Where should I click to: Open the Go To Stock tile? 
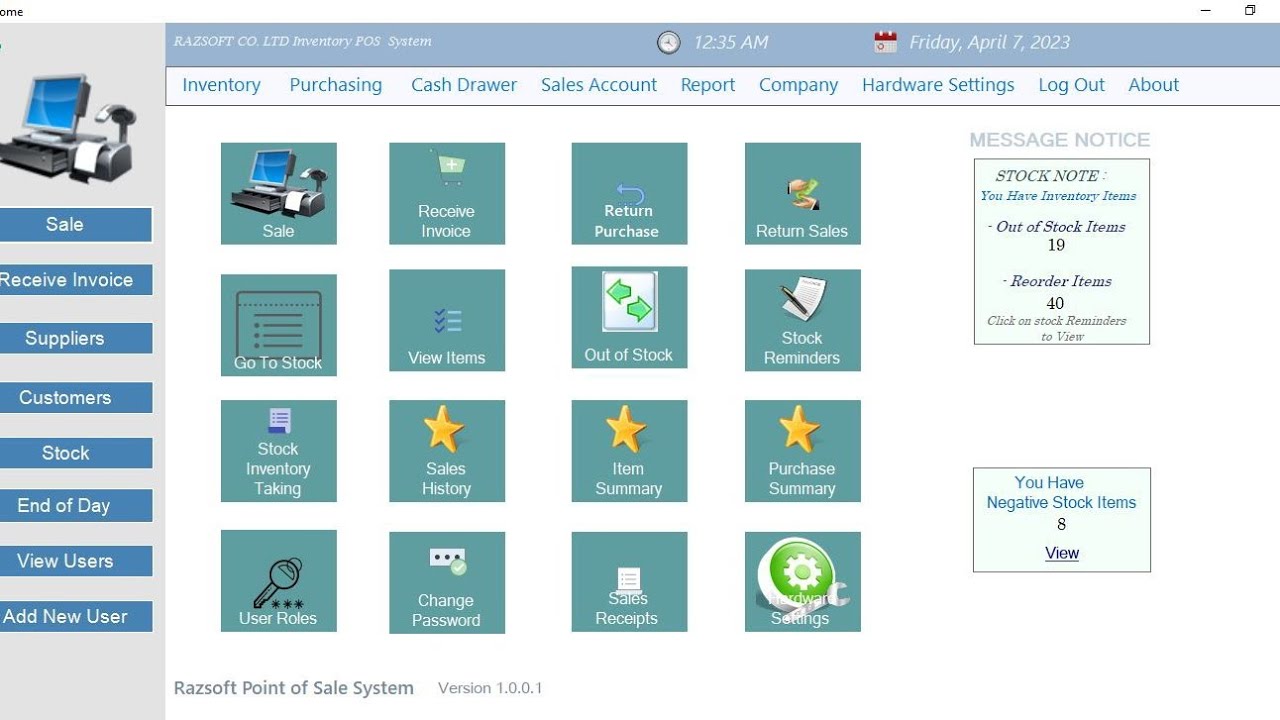pos(278,325)
